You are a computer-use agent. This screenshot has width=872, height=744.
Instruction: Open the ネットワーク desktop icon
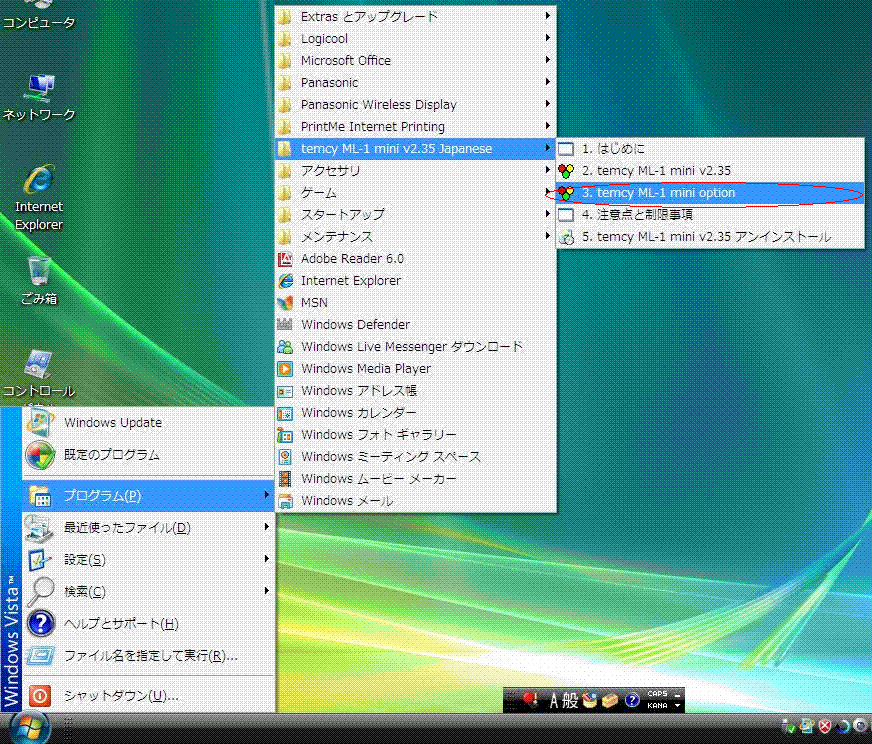(39, 97)
